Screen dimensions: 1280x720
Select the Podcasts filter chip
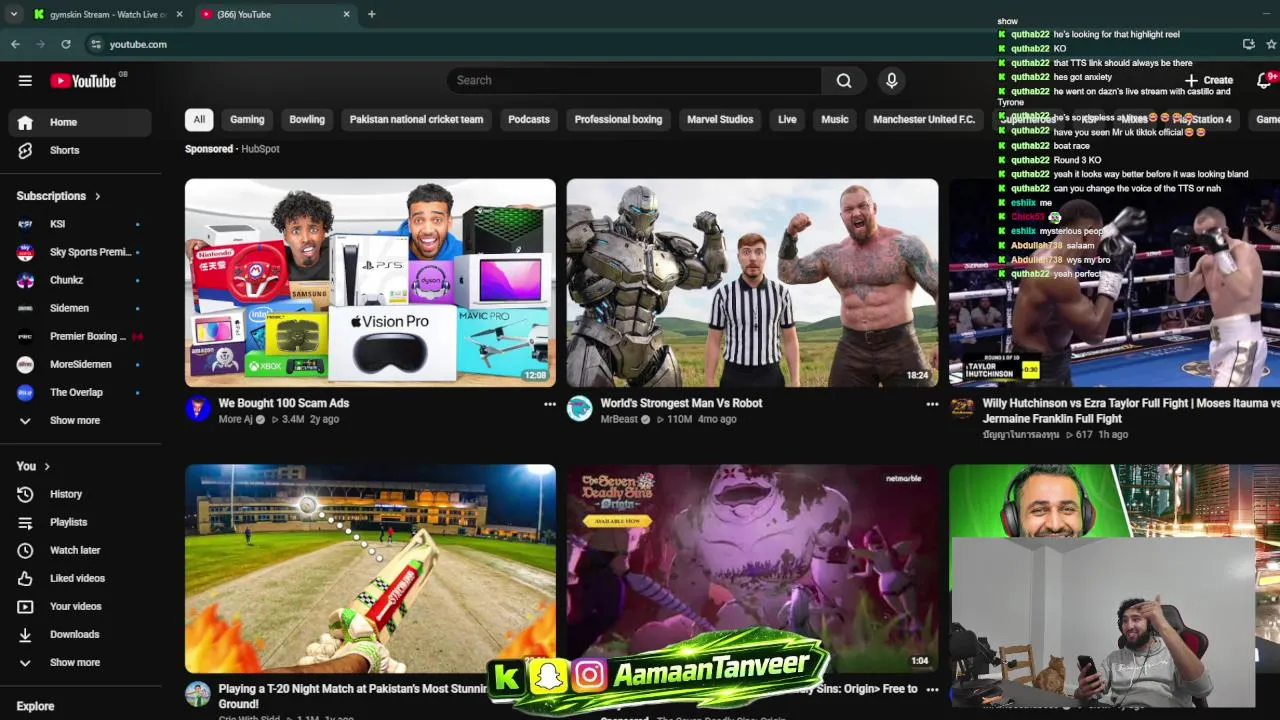pyautogui.click(x=529, y=119)
